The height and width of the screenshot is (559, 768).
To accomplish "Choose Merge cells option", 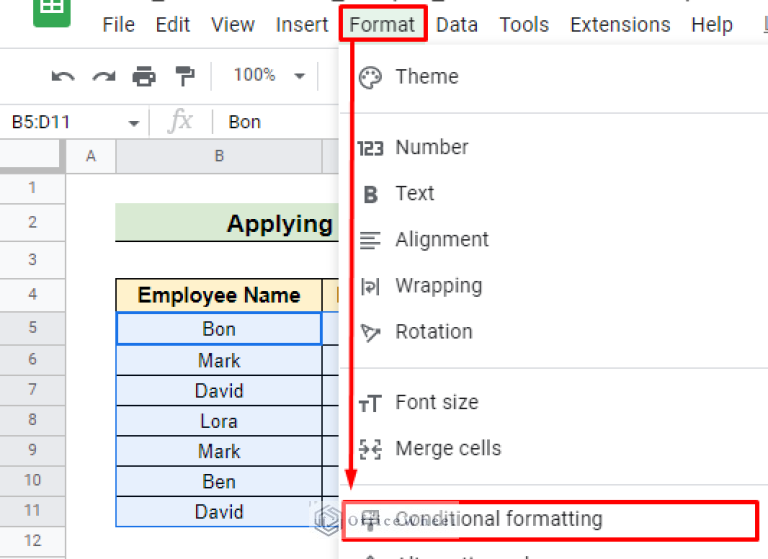I will click(448, 449).
